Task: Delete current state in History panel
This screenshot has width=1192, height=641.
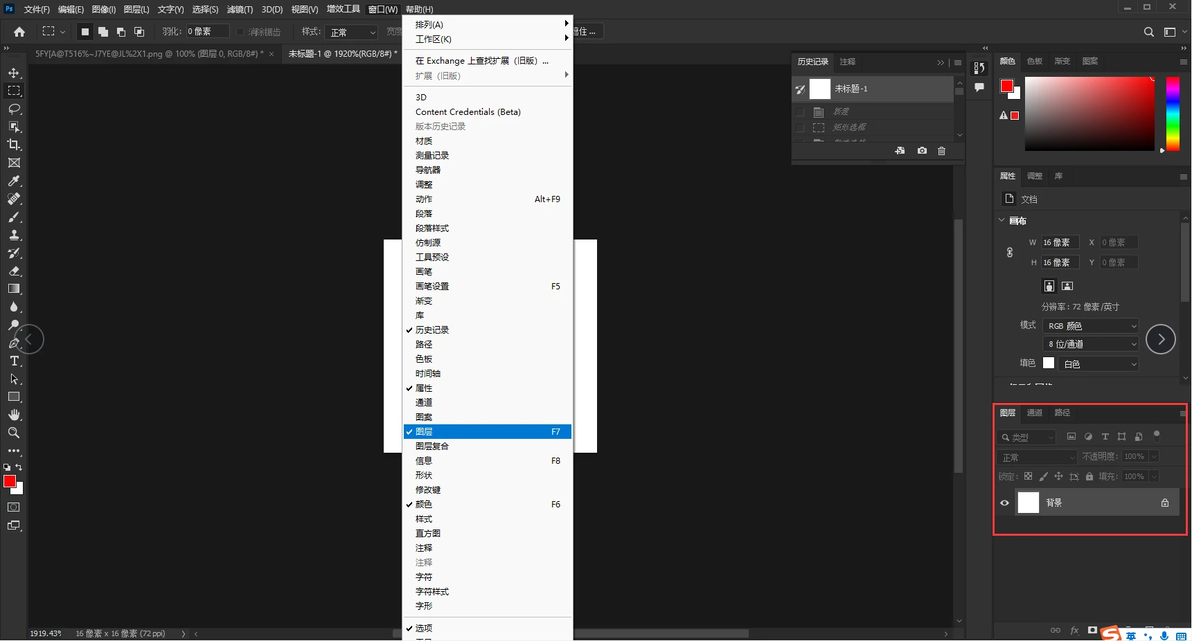Action: coord(941,151)
